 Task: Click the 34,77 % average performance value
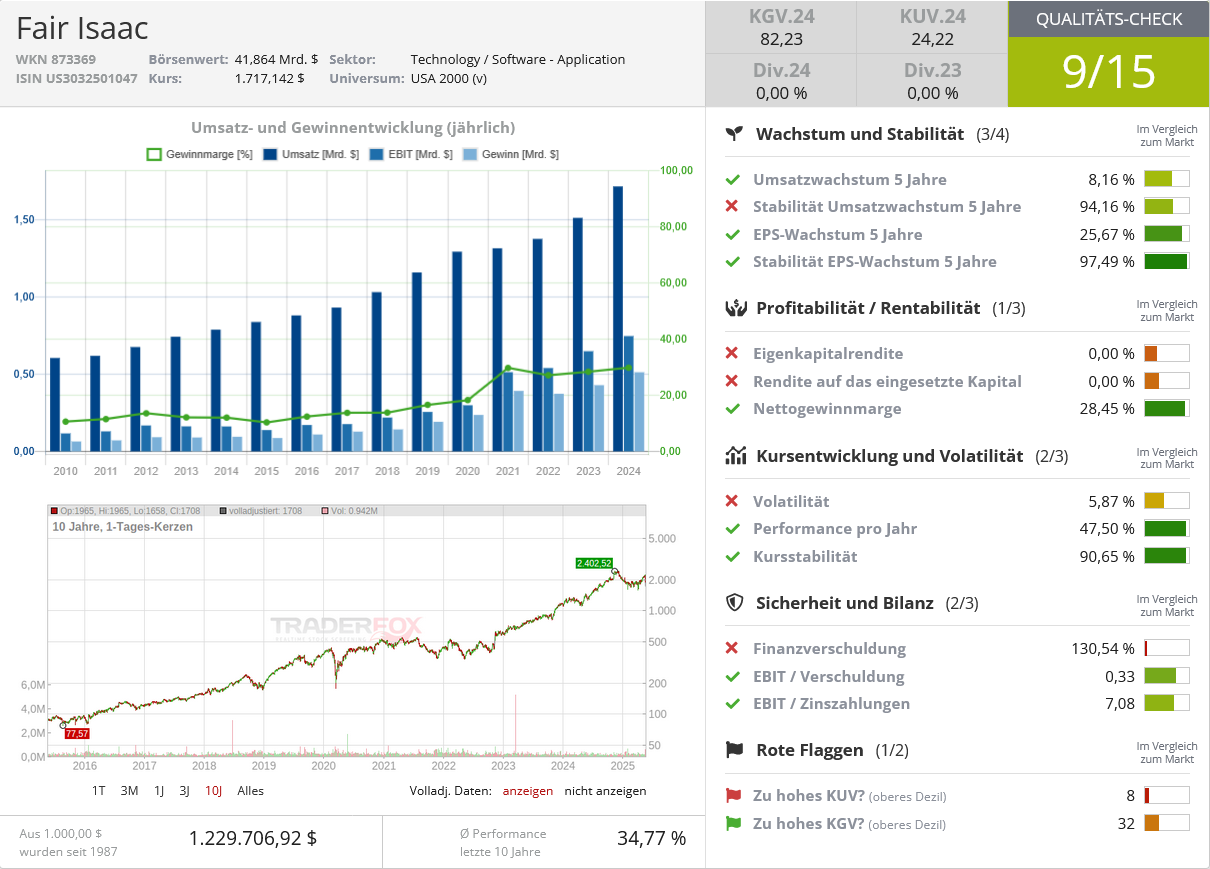pyautogui.click(x=652, y=838)
